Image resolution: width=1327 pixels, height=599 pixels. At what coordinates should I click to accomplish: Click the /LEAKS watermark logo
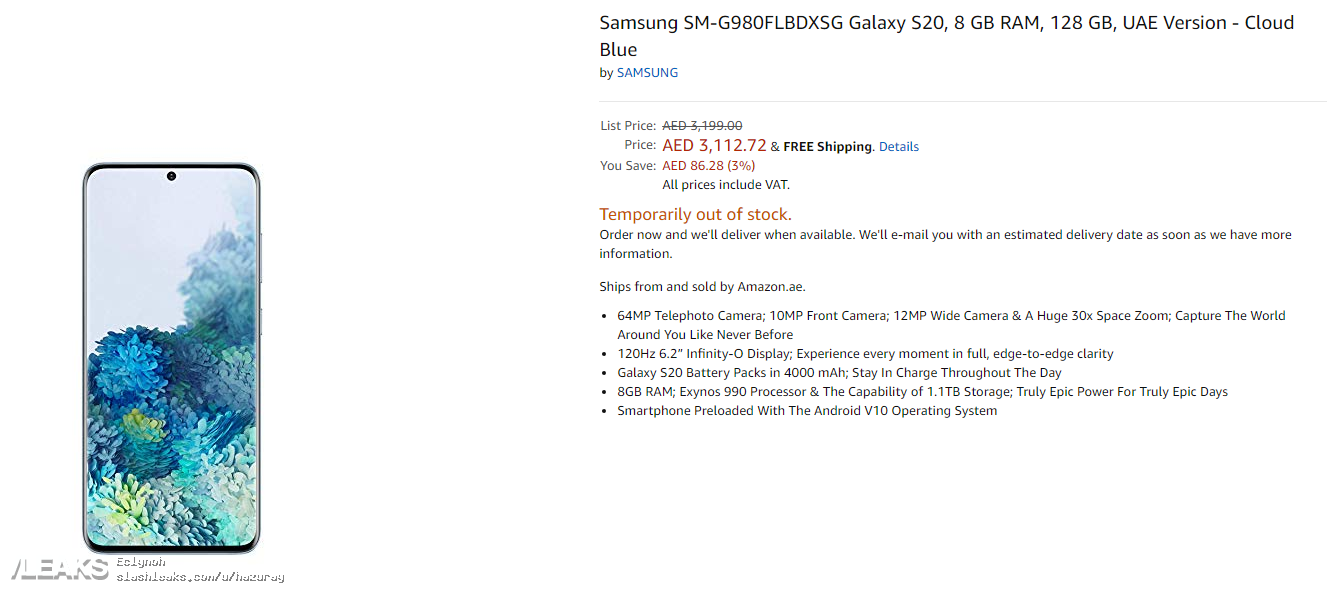click(x=59, y=569)
